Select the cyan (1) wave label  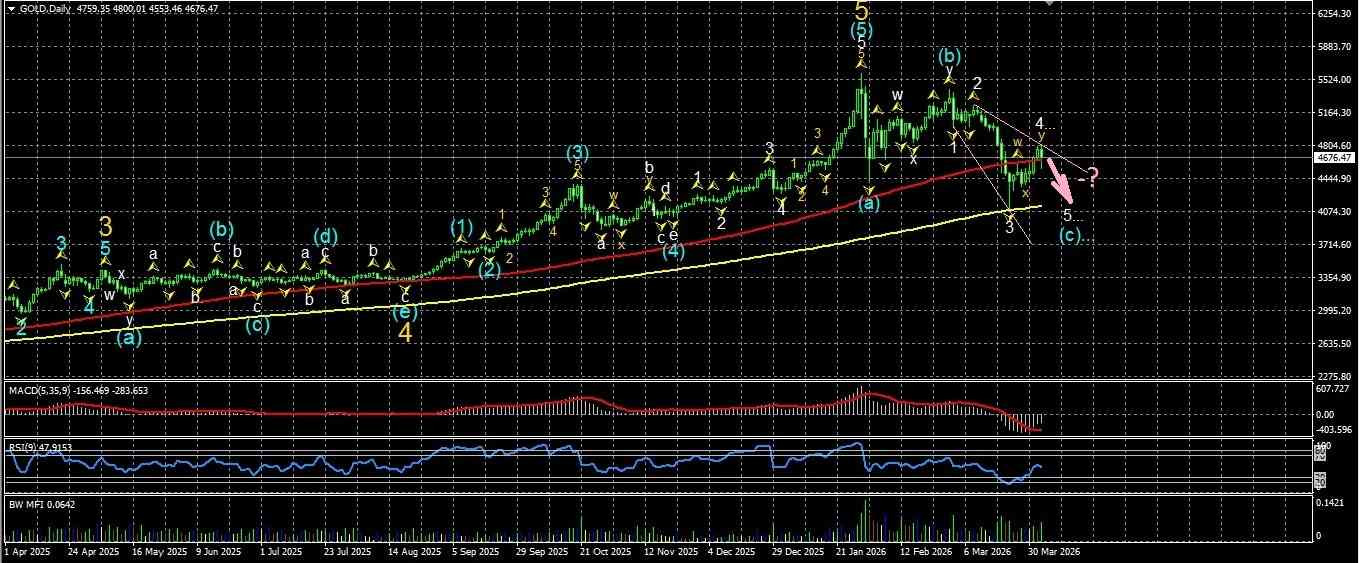coord(461,226)
